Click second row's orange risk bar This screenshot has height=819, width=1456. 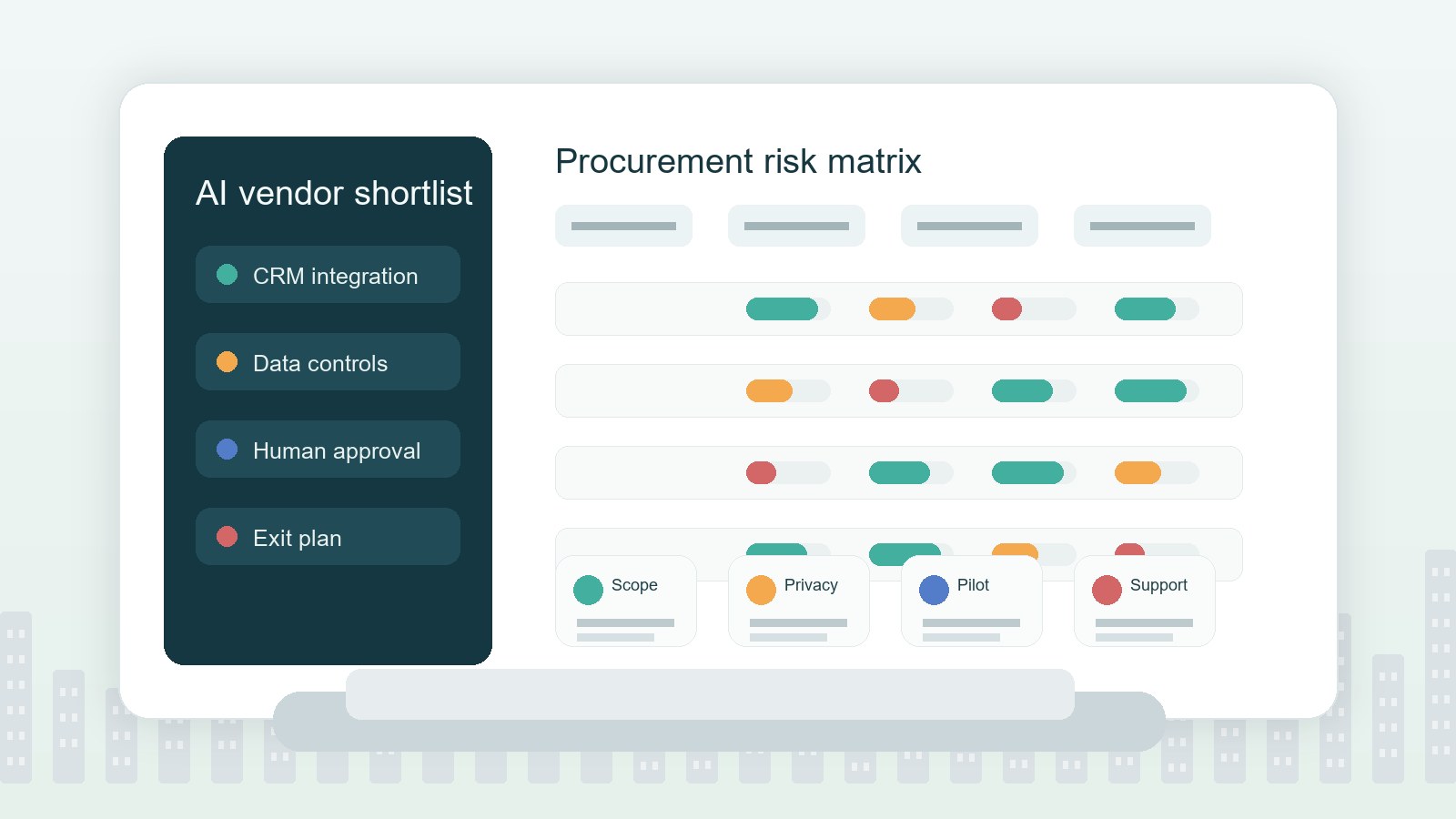point(769,391)
